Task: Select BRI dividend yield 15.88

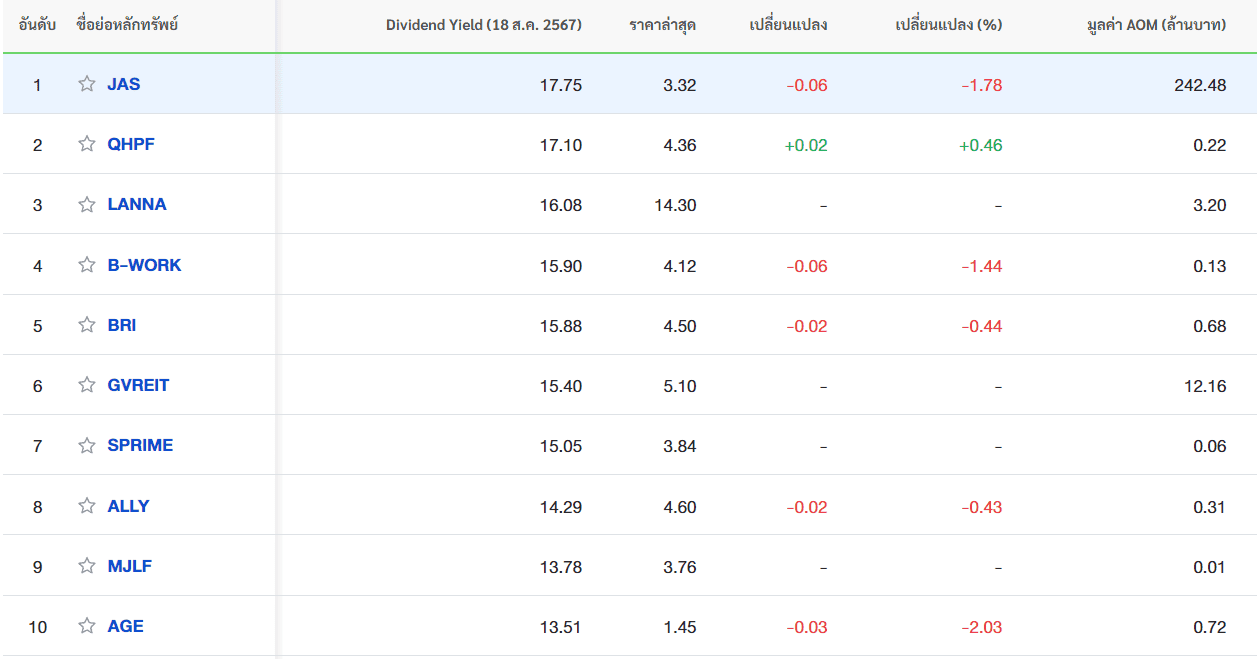Action: [x=561, y=326]
